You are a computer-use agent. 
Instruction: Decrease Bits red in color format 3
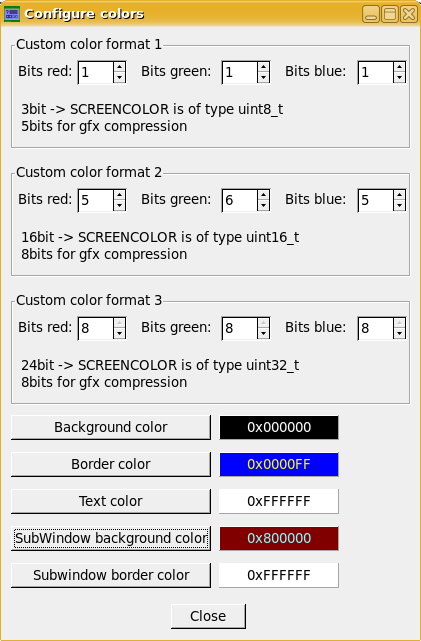119,333
